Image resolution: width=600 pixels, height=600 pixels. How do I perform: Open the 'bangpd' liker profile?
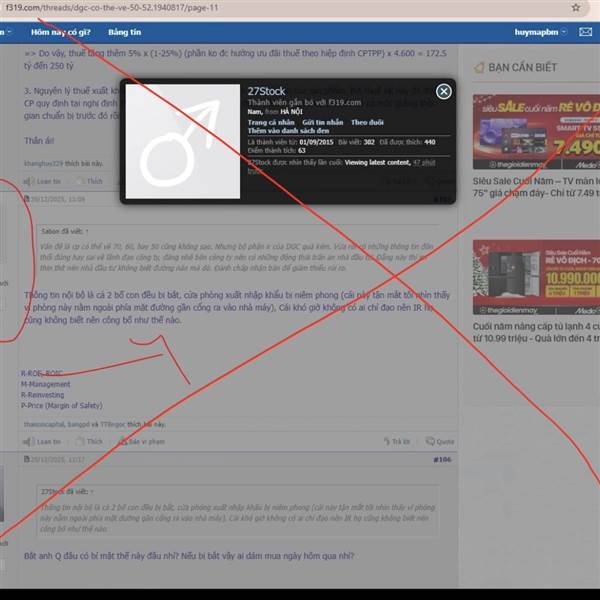coord(78,424)
